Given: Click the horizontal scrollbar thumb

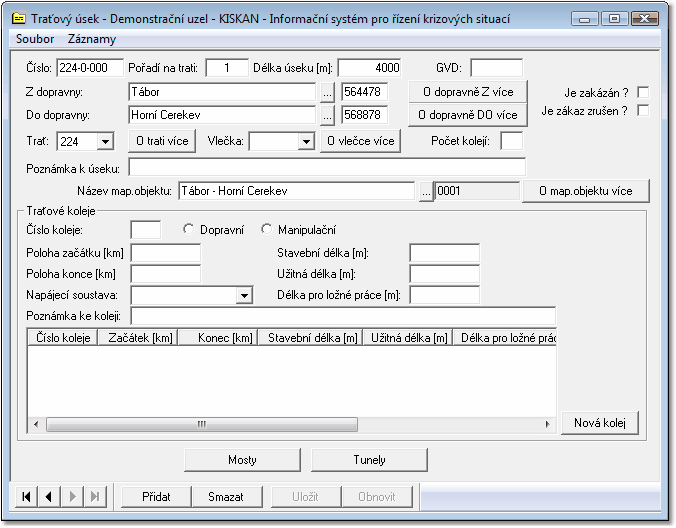Looking at the screenshot, I should click(202, 424).
